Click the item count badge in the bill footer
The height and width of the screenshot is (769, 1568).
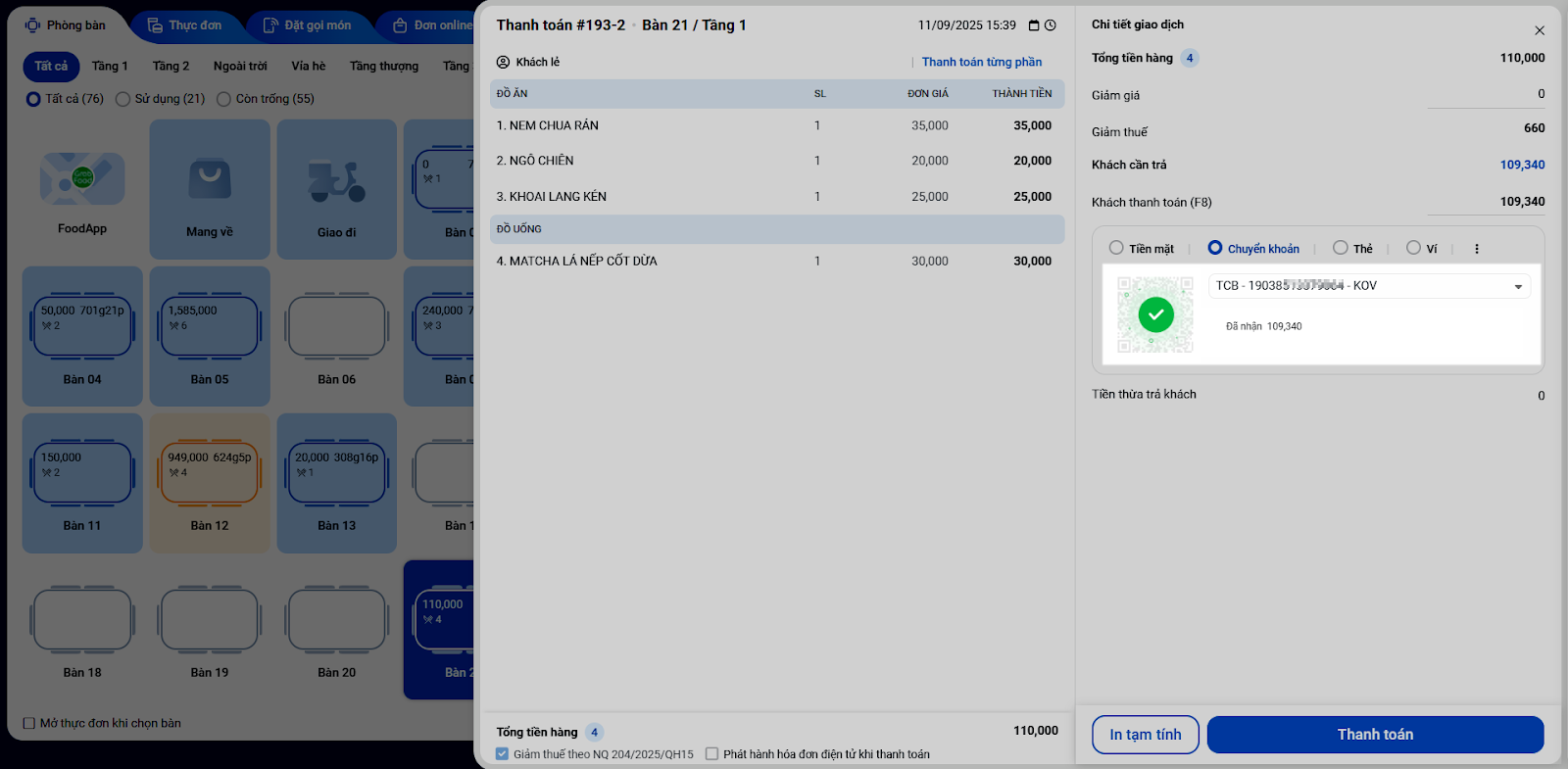click(x=594, y=732)
